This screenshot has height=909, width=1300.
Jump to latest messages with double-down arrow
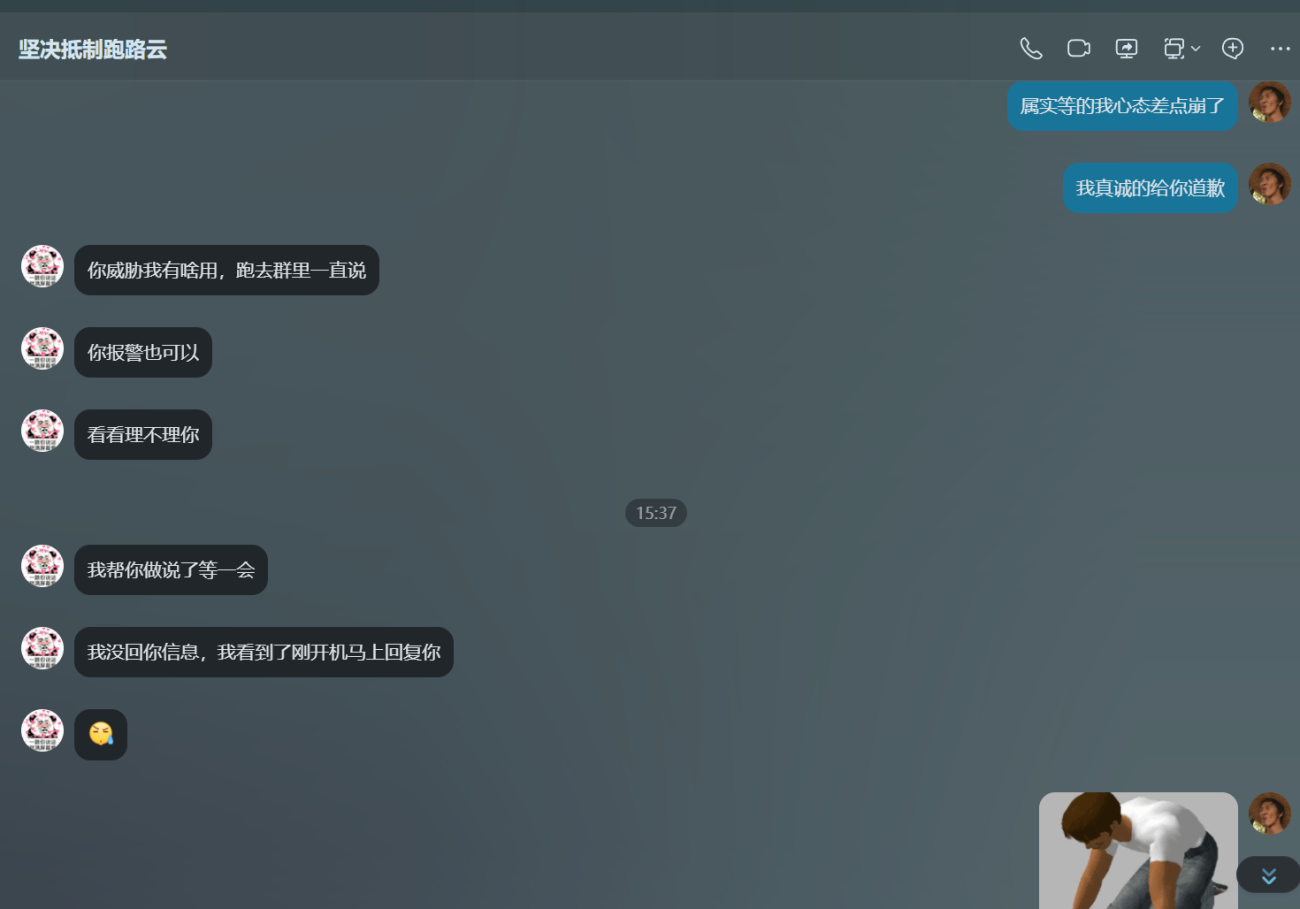point(1268,876)
